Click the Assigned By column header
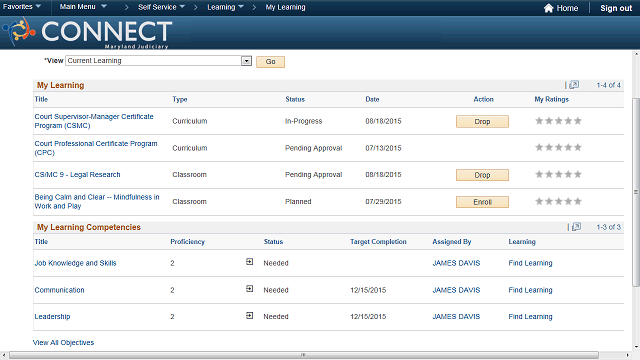This screenshot has height=360, width=640. point(452,242)
